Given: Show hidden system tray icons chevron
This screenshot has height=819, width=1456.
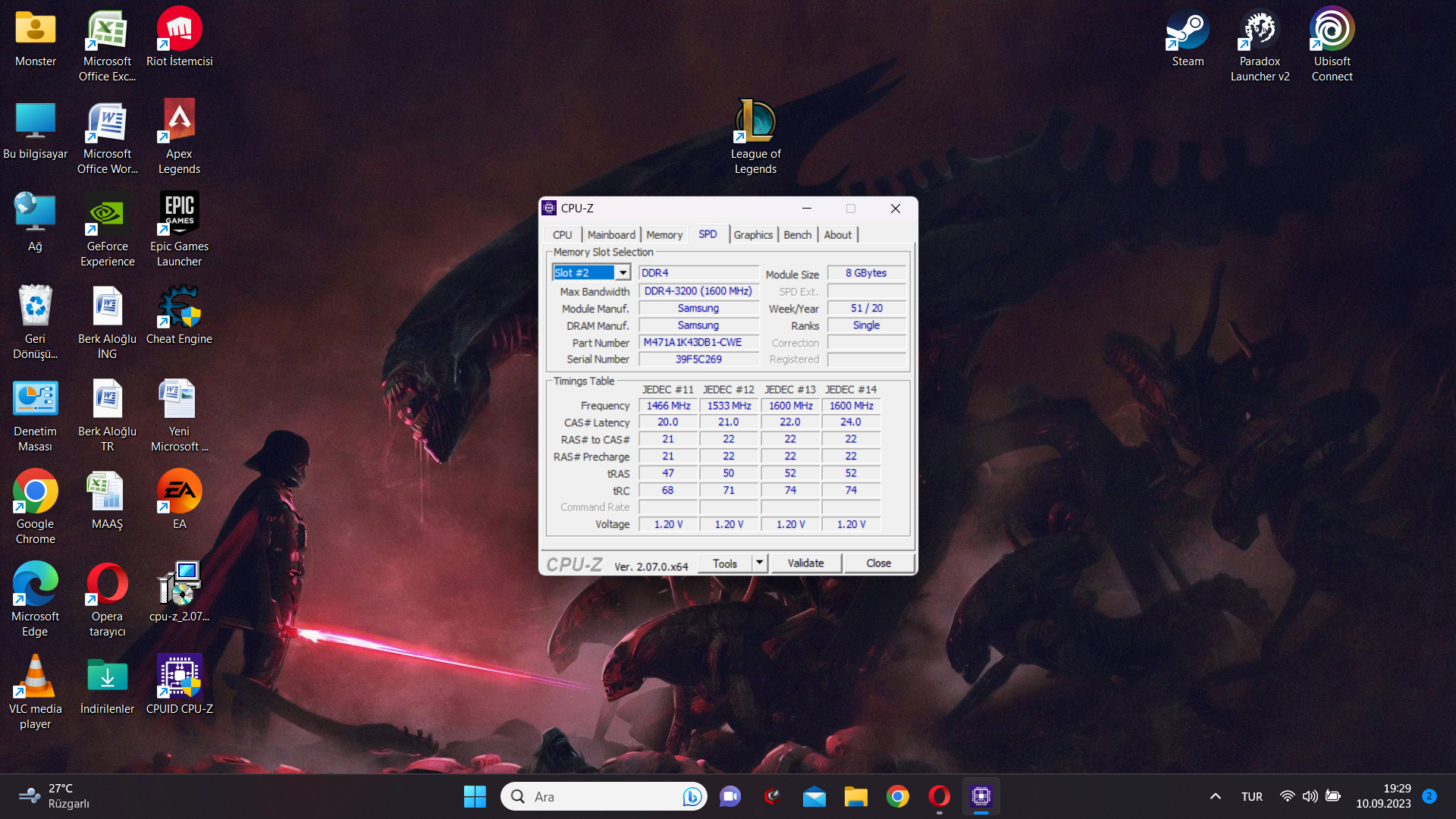Looking at the screenshot, I should (1215, 796).
